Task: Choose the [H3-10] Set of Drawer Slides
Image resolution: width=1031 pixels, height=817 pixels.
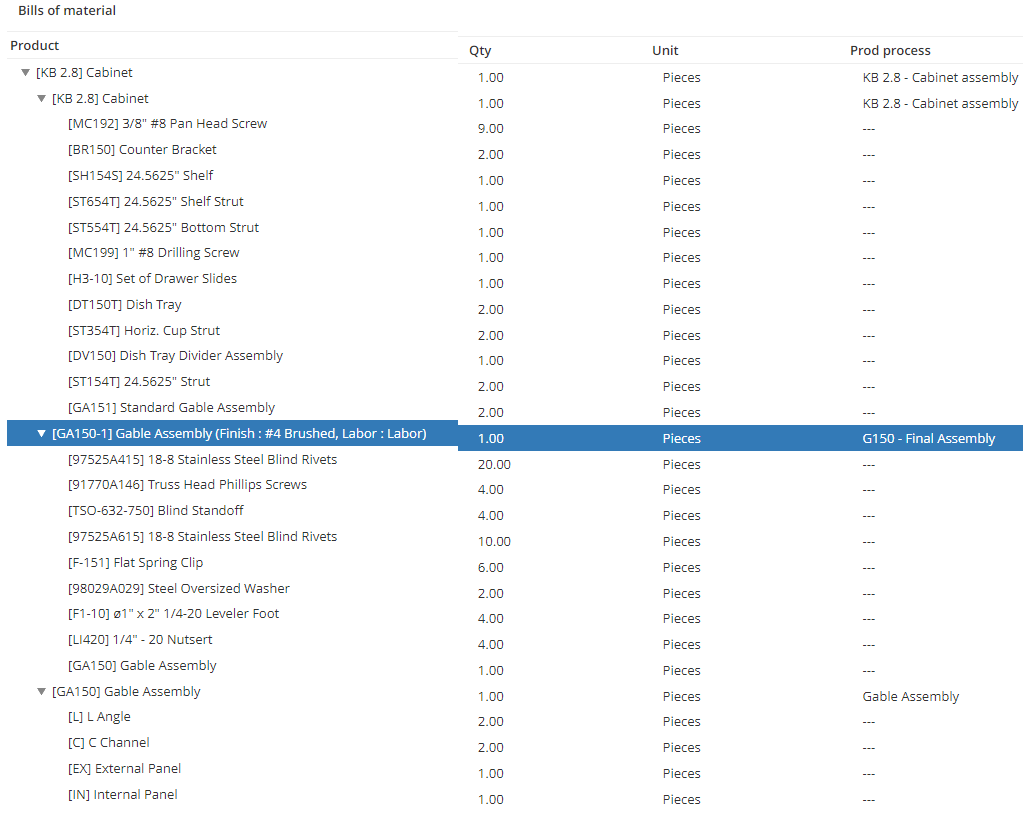Action: click(152, 279)
